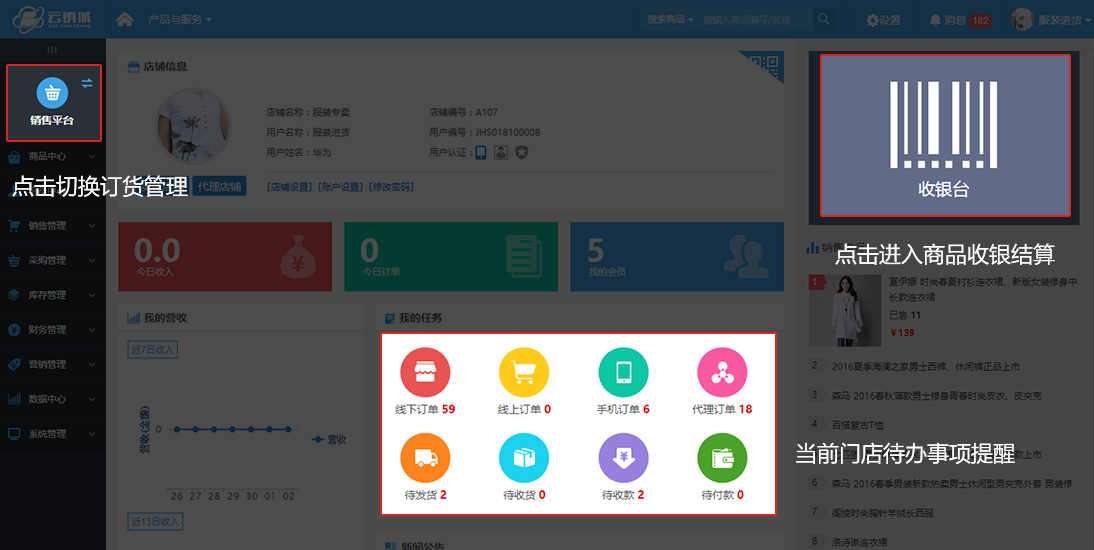Open the 待收款 purple icon

[x=623, y=458]
